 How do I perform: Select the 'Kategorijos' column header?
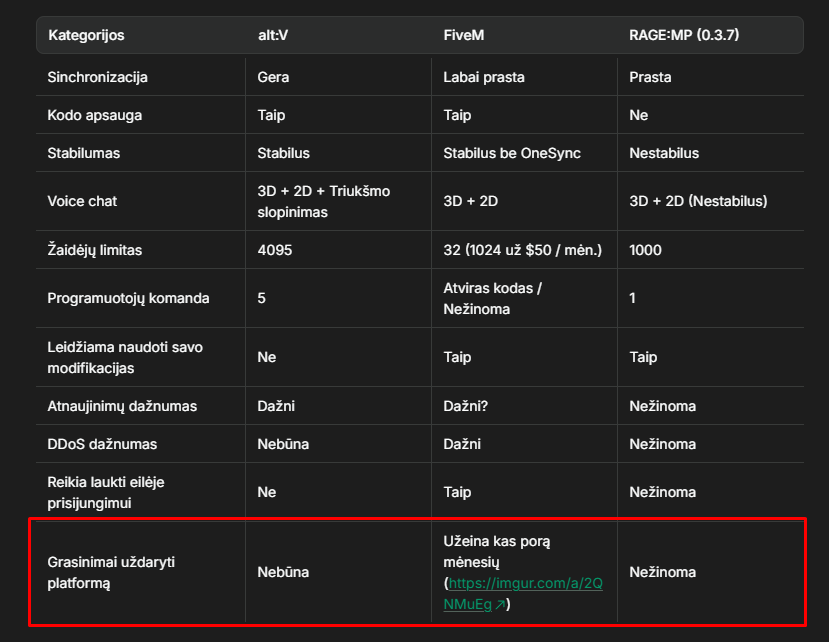tap(86, 35)
